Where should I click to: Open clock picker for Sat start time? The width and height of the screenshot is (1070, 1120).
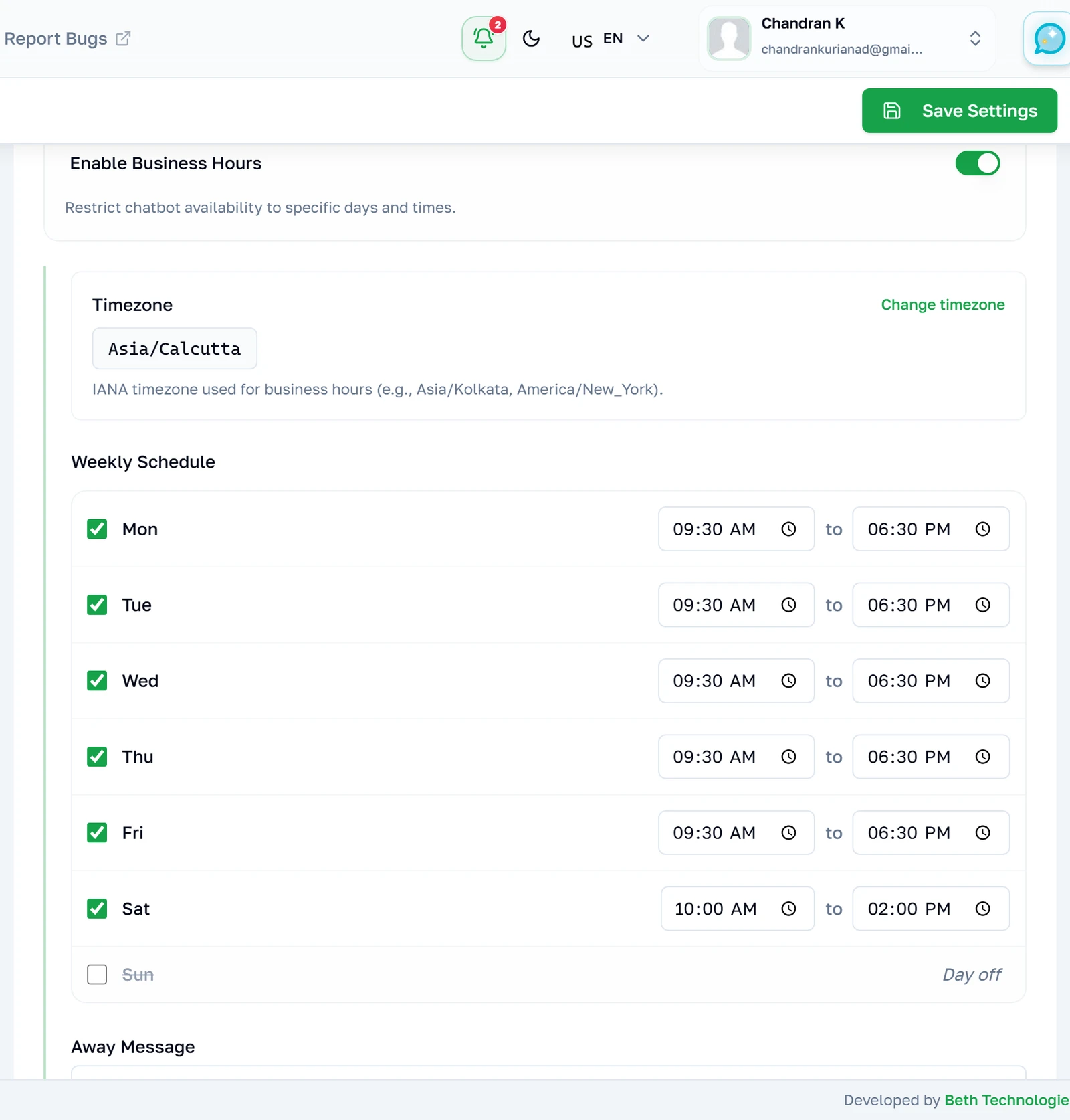789,909
